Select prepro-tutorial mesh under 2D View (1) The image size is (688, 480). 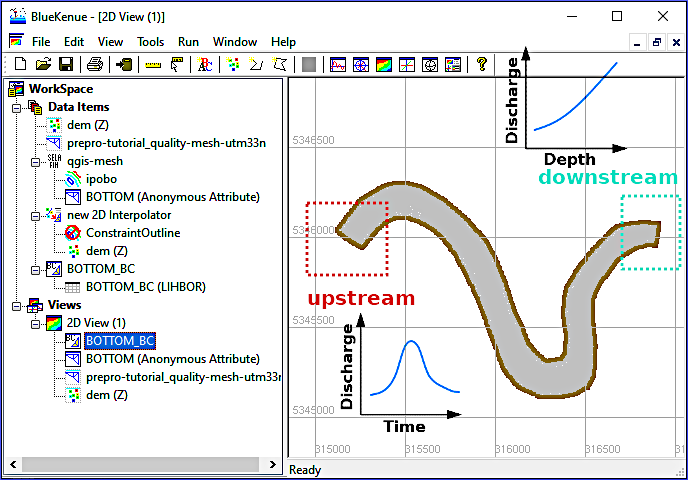point(183,377)
